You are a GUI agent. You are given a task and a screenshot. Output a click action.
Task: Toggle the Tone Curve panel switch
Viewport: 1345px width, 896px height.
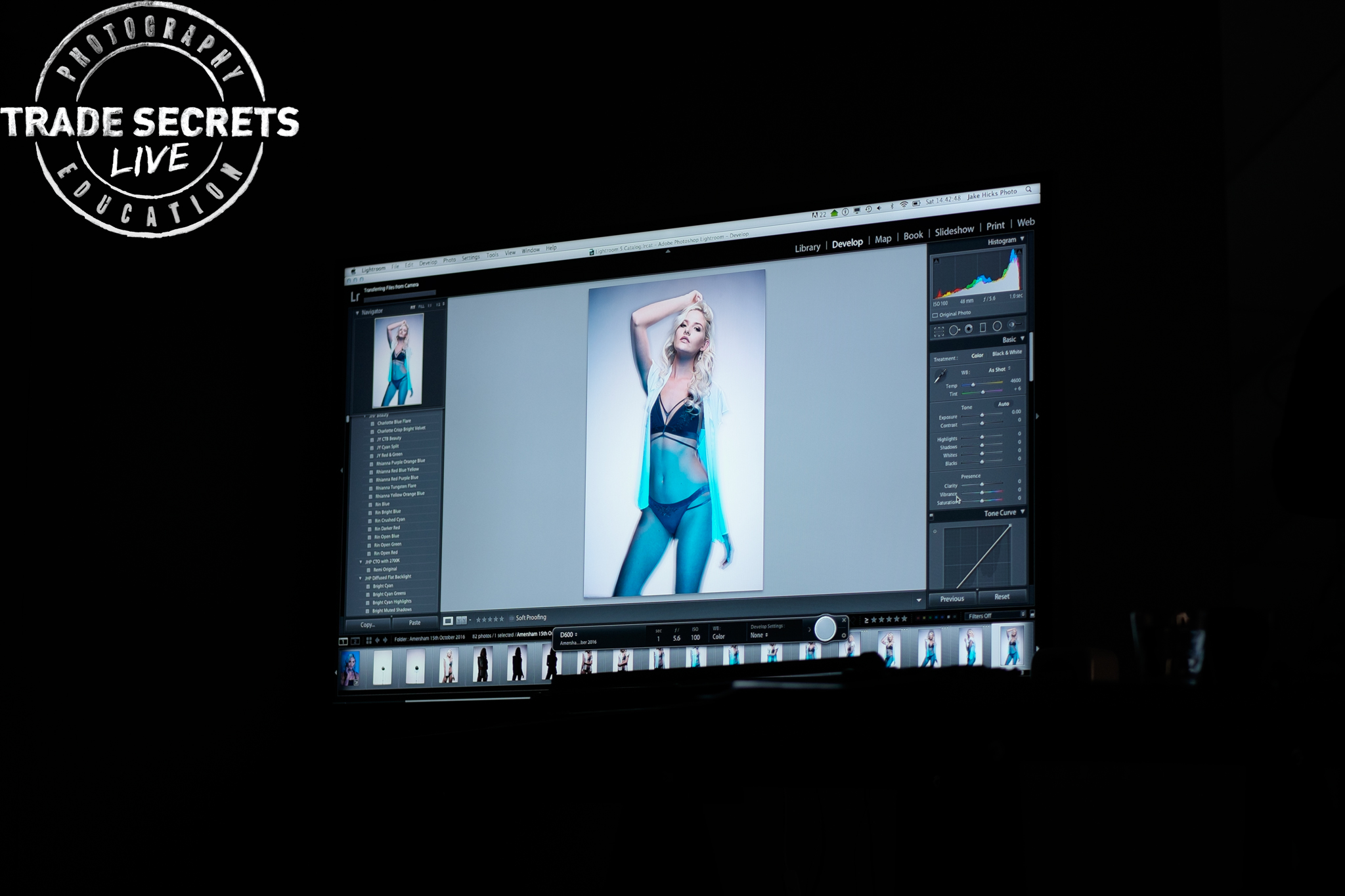(x=932, y=516)
